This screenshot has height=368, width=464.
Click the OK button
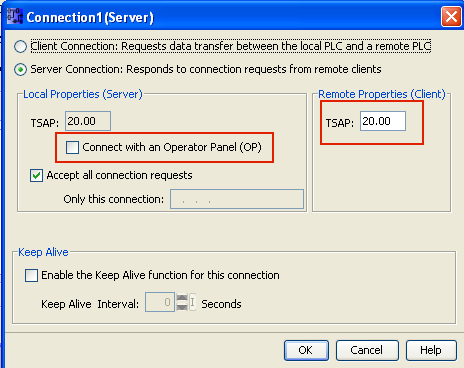(x=306, y=350)
